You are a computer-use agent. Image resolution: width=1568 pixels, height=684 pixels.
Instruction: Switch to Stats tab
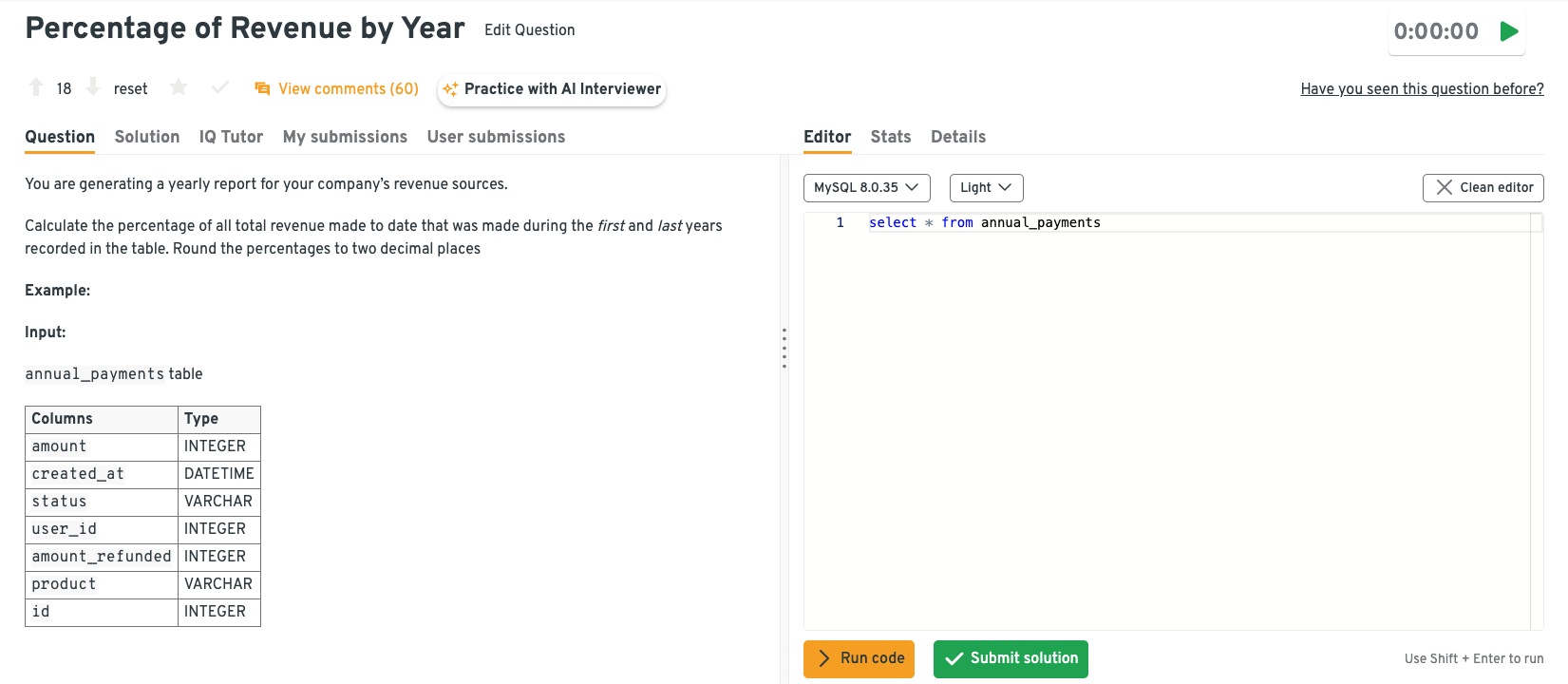coord(890,137)
